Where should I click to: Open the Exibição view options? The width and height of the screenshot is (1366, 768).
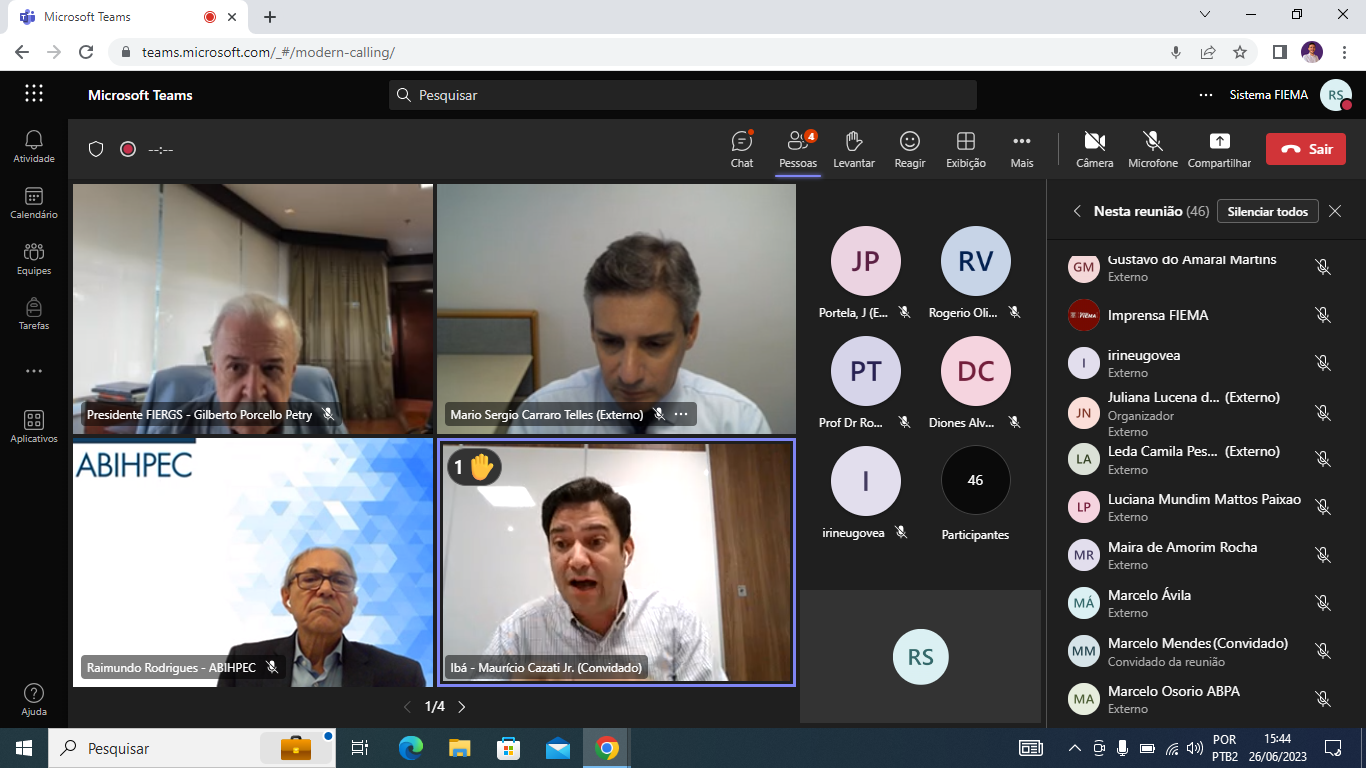tap(966, 149)
